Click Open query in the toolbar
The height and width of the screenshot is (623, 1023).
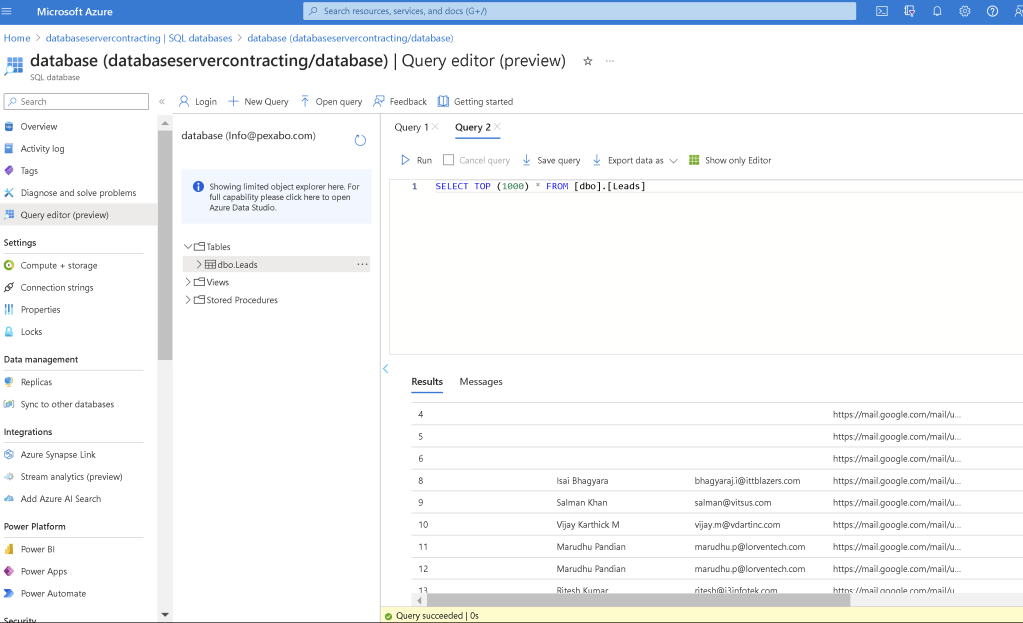tap(331, 101)
